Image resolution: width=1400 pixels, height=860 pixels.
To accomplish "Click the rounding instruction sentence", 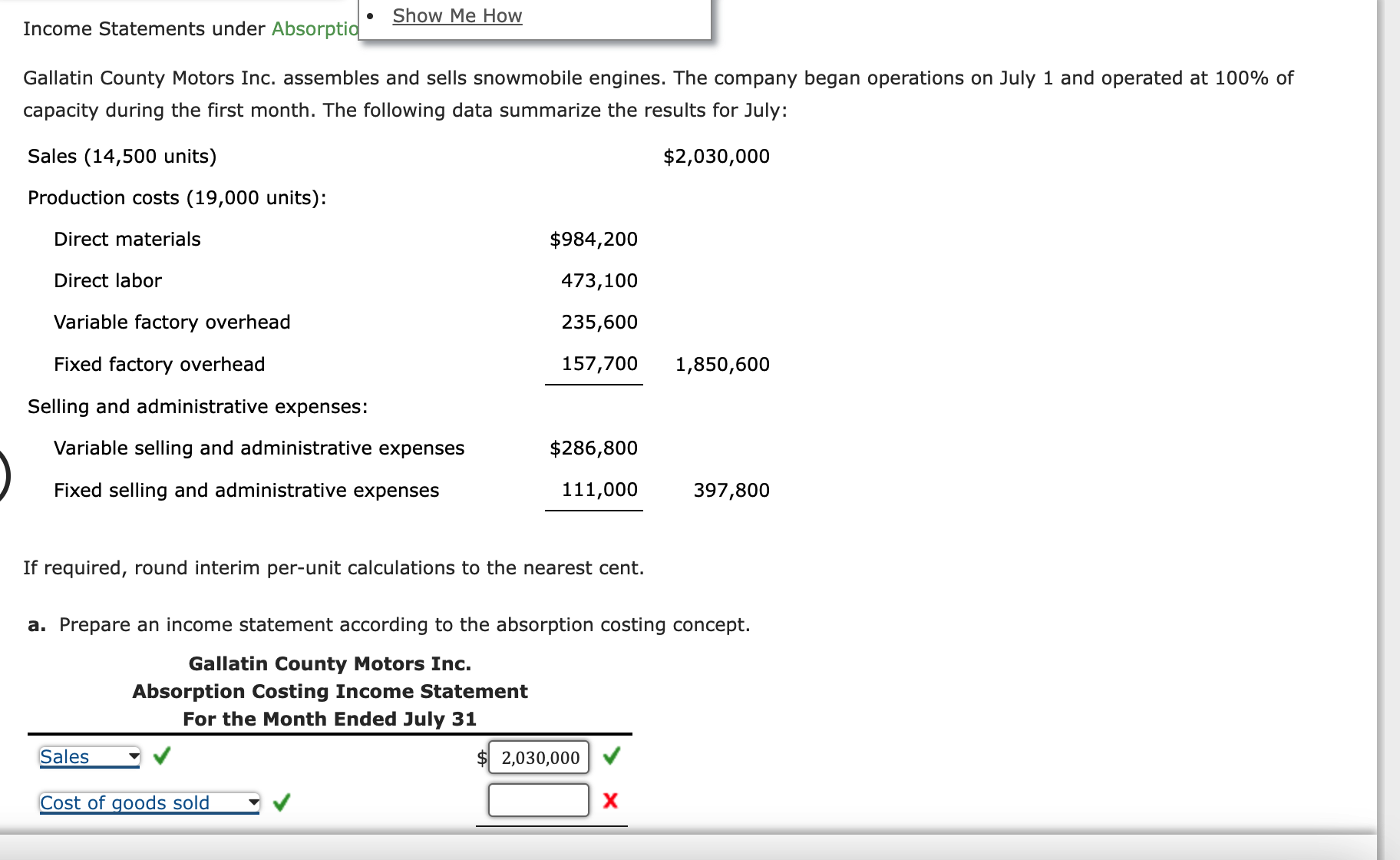I will (334, 567).
